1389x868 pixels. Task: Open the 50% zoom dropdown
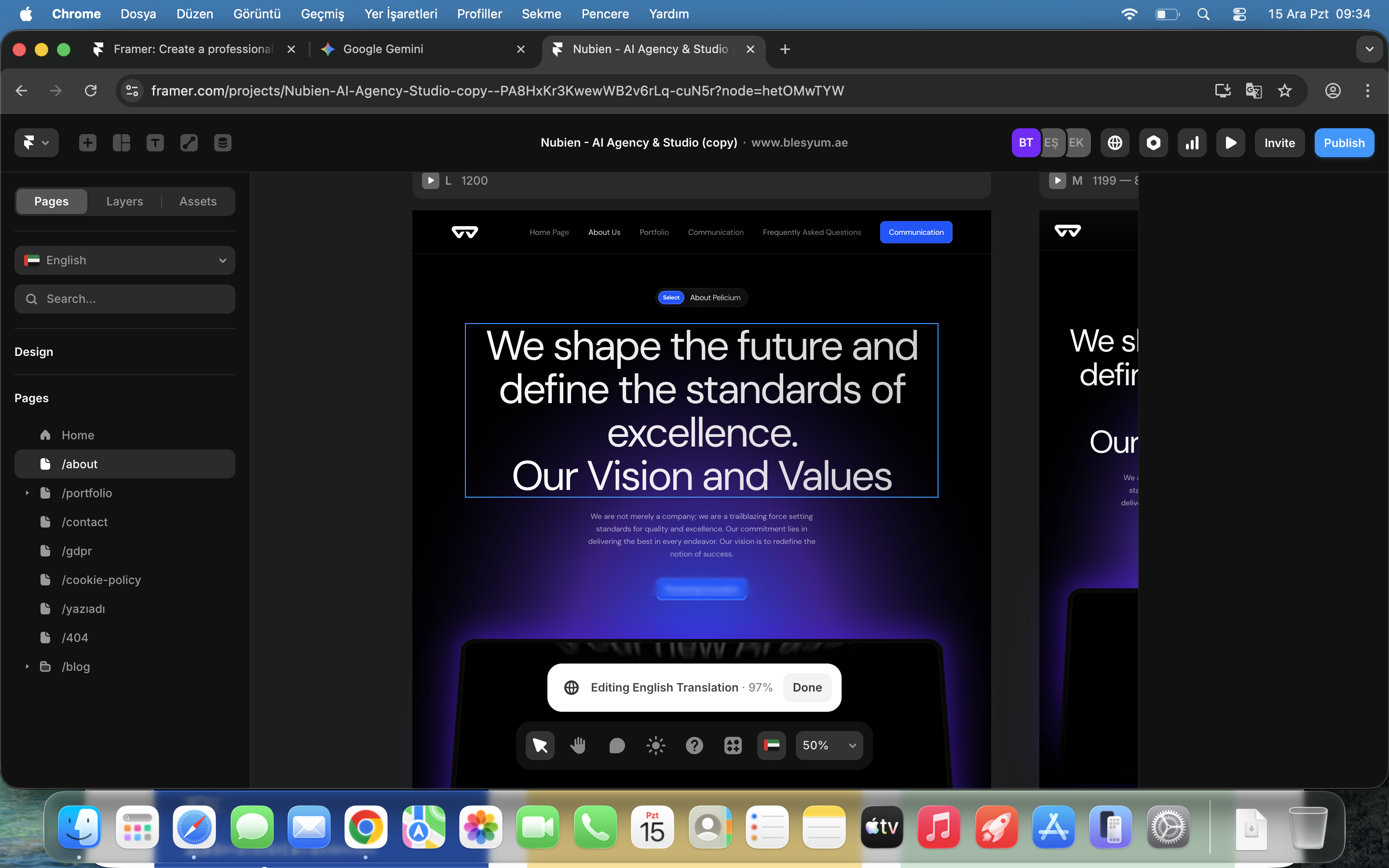click(829, 745)
